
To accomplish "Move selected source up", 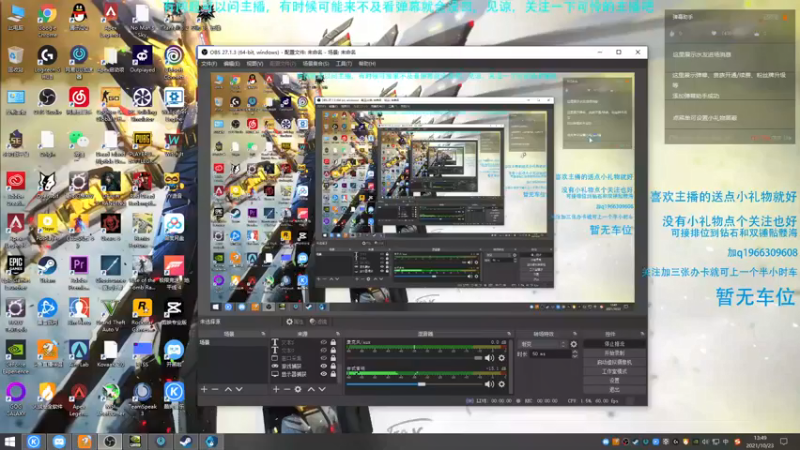I will coord(311,389).
